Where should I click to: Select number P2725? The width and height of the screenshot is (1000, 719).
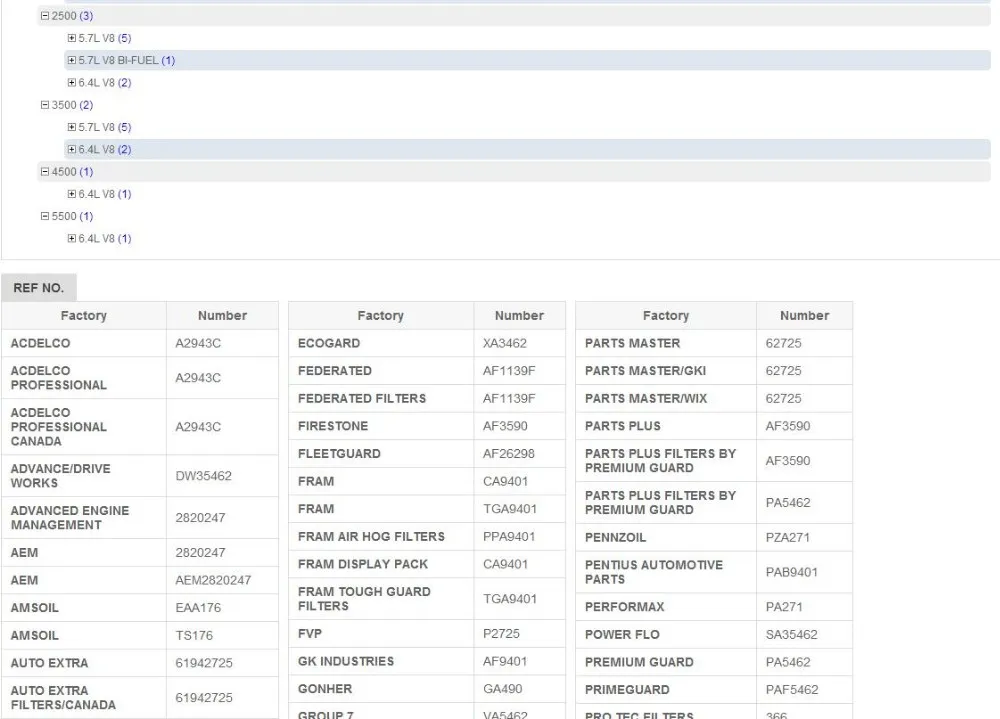tap(519, 634)
